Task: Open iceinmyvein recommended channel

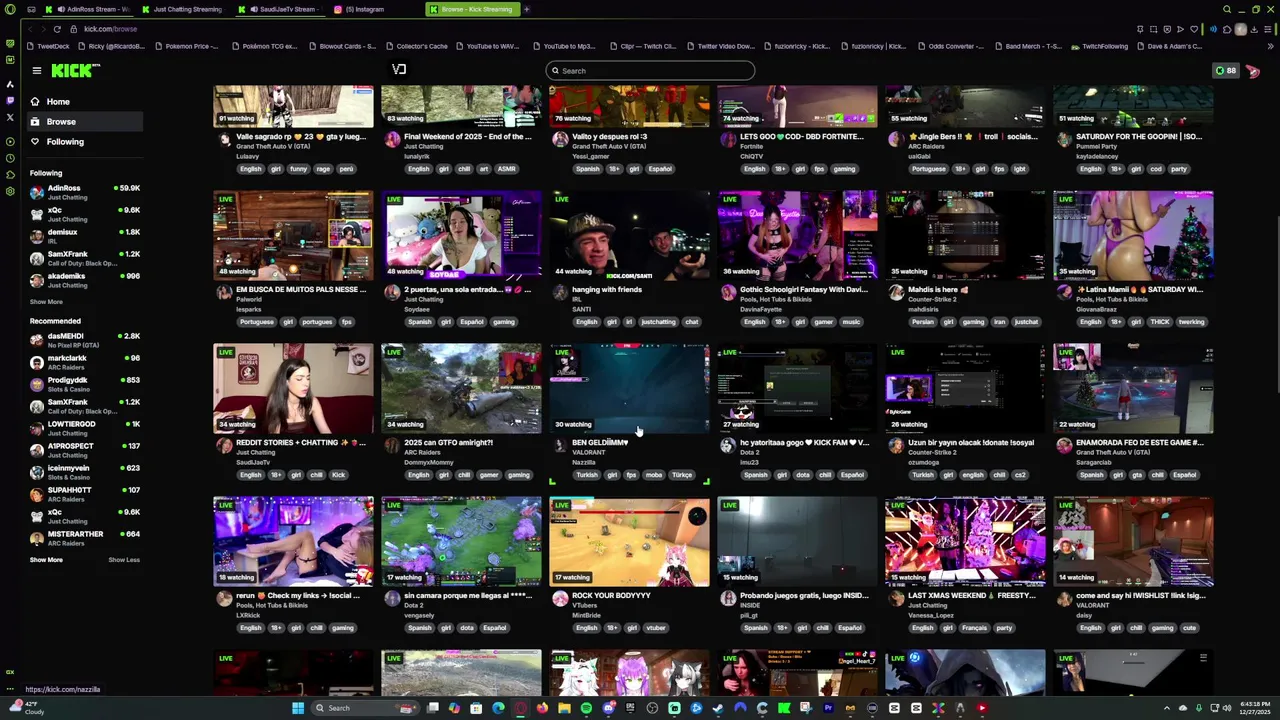Action: pos(84,472)
